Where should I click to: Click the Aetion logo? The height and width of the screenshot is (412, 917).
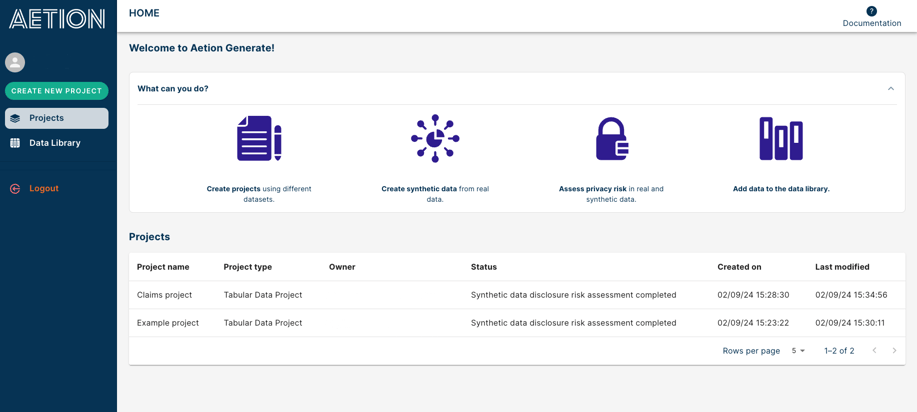coord(57,19)
